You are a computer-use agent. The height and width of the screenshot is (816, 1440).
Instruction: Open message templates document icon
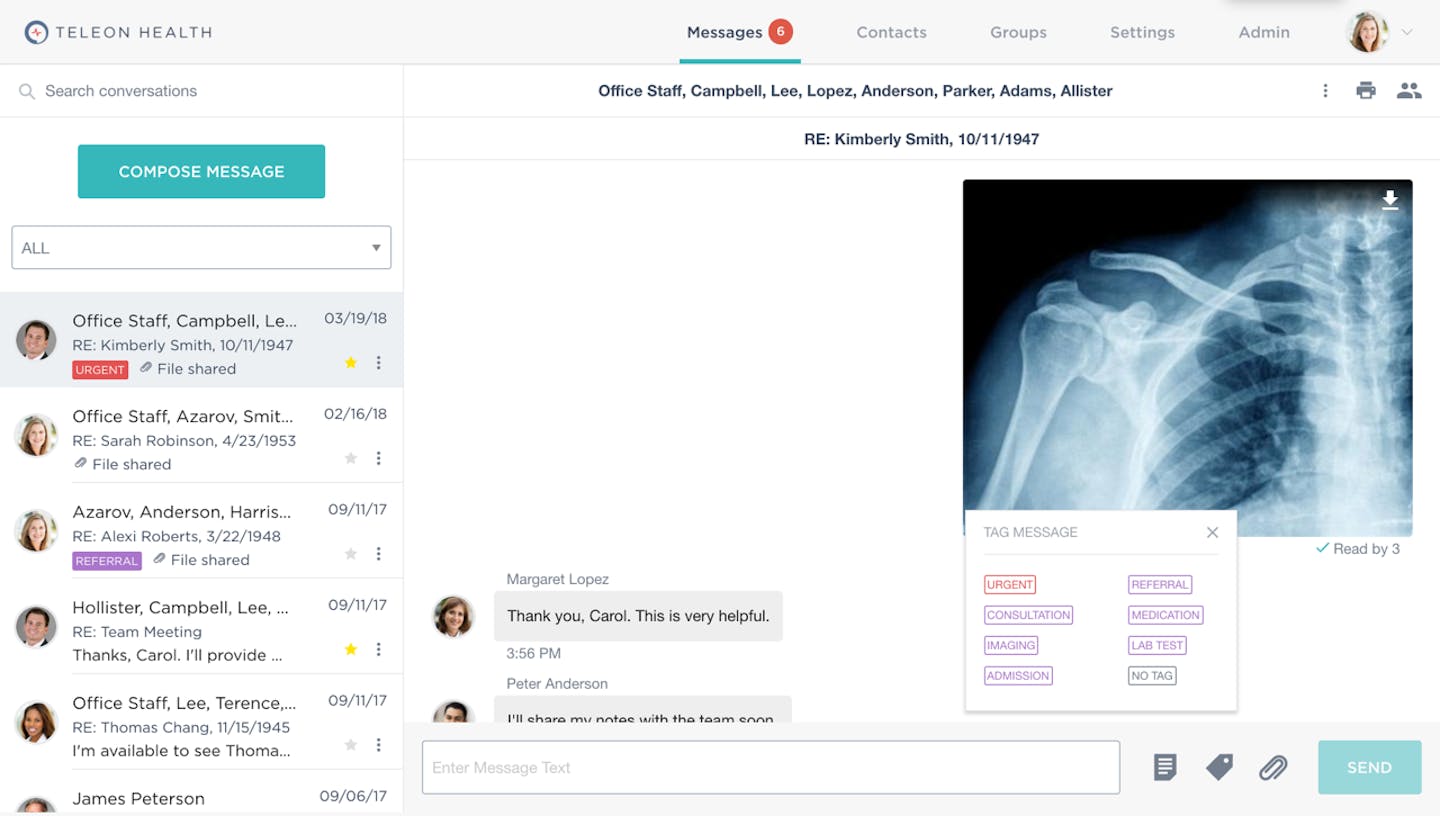click(1165, 767)
